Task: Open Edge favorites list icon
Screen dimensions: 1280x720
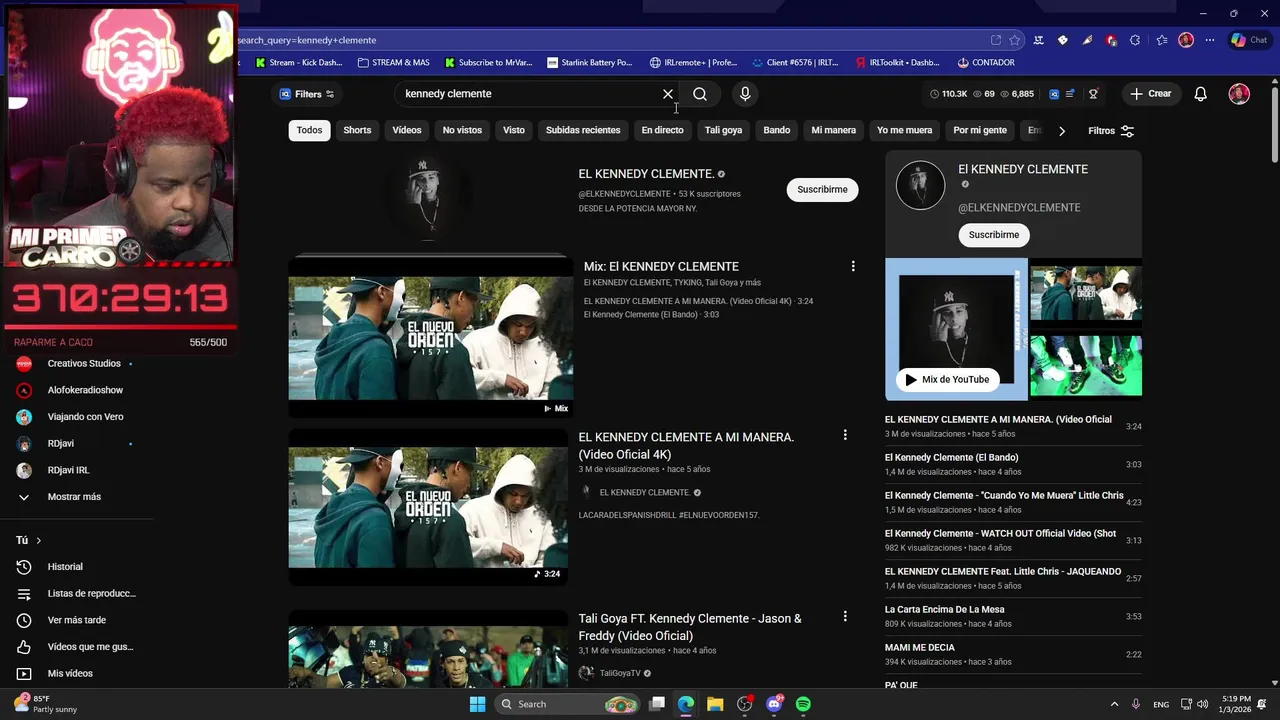Action: click(x=1161, y=40)
